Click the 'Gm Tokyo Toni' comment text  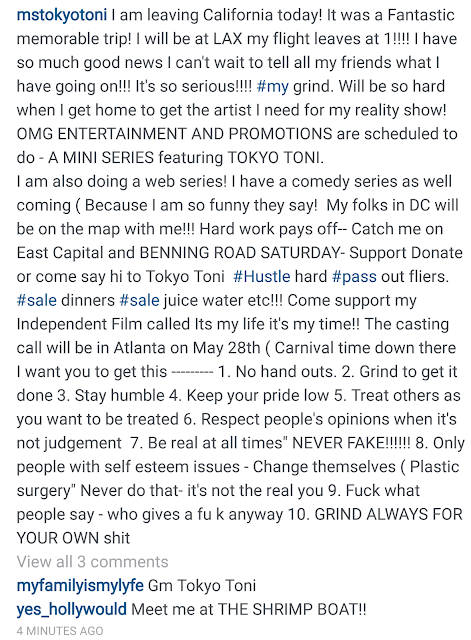[x=202, y=586]
